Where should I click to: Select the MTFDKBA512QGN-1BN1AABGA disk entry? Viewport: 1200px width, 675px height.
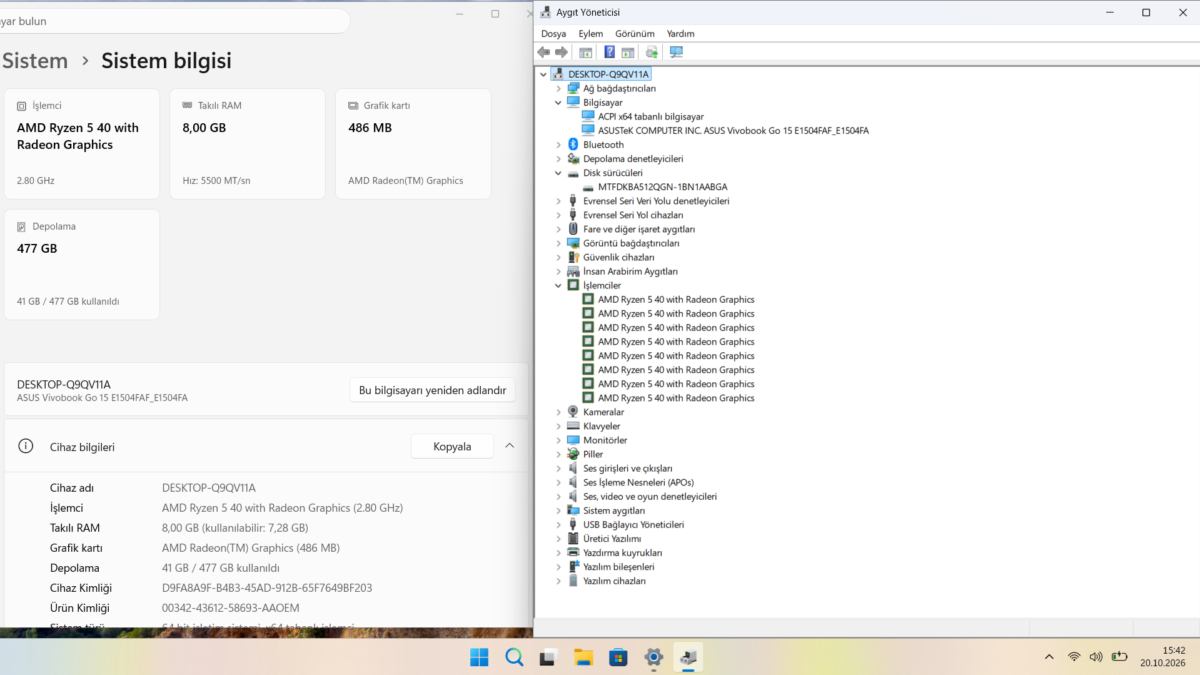(x=663, y=187)
